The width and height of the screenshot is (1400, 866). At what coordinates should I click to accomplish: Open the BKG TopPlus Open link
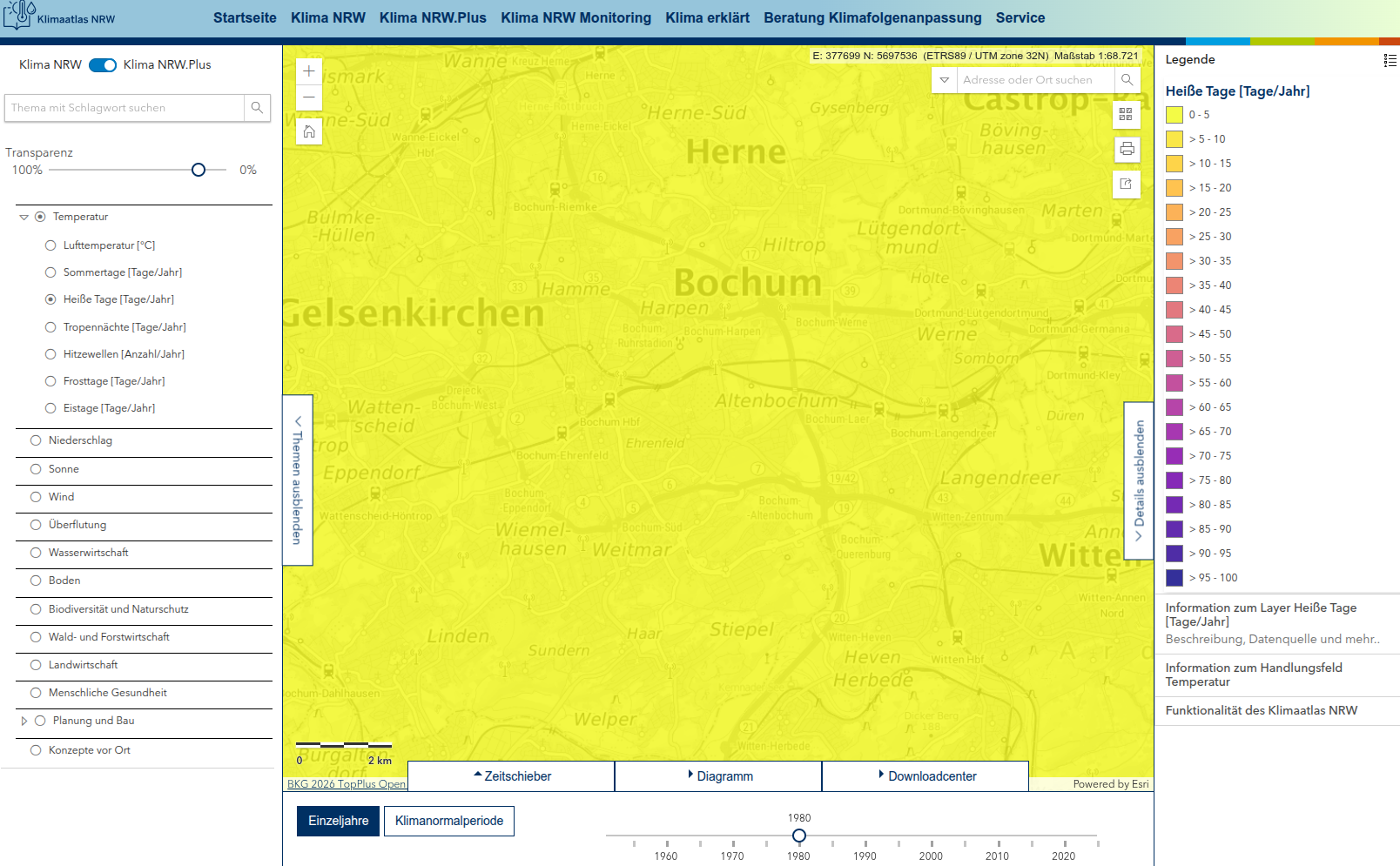point(347,784)
